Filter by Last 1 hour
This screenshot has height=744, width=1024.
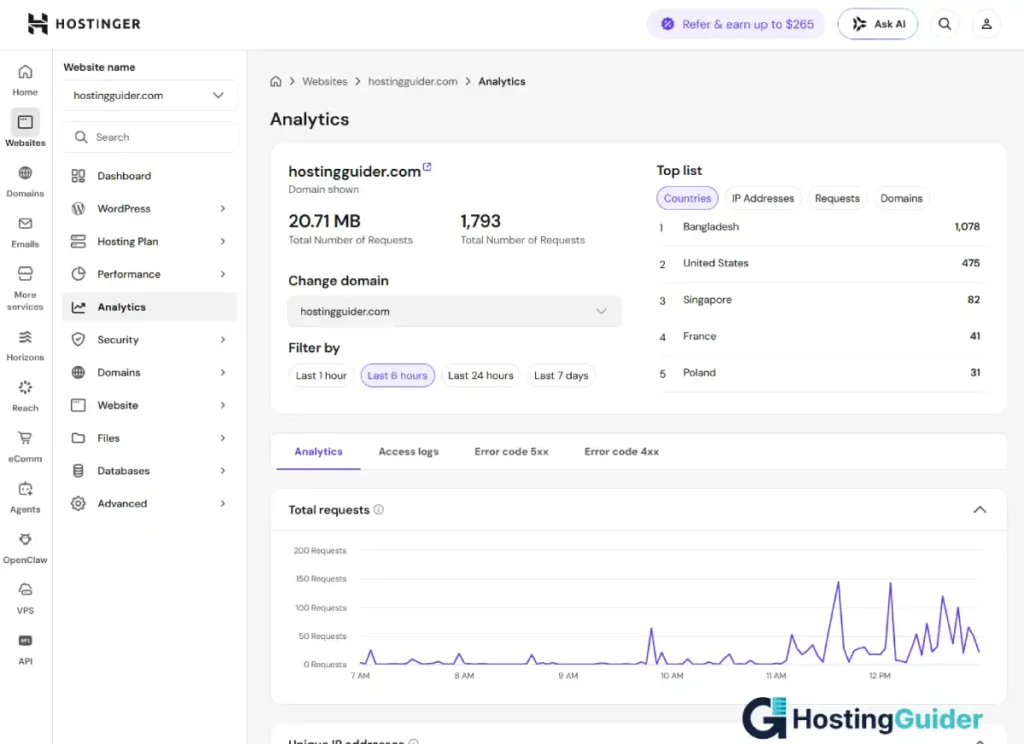point(321,376)
